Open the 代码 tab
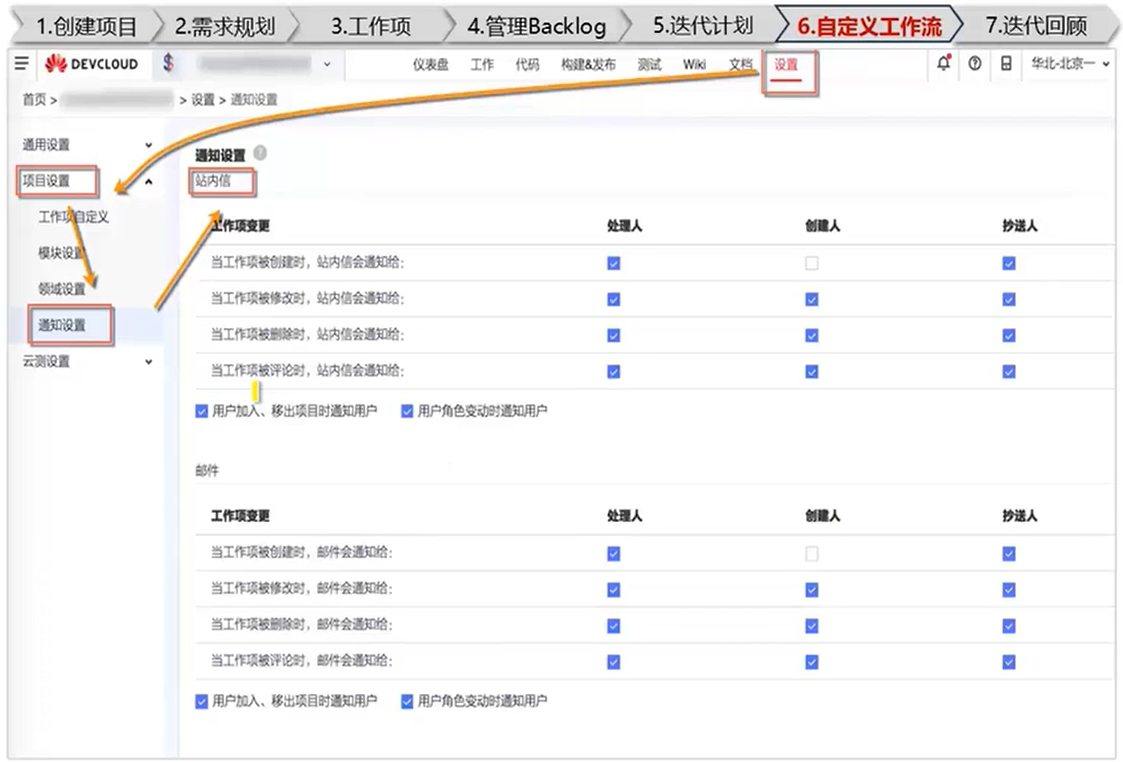Viewport: 1123px width, 762px height. pos(527,64)
